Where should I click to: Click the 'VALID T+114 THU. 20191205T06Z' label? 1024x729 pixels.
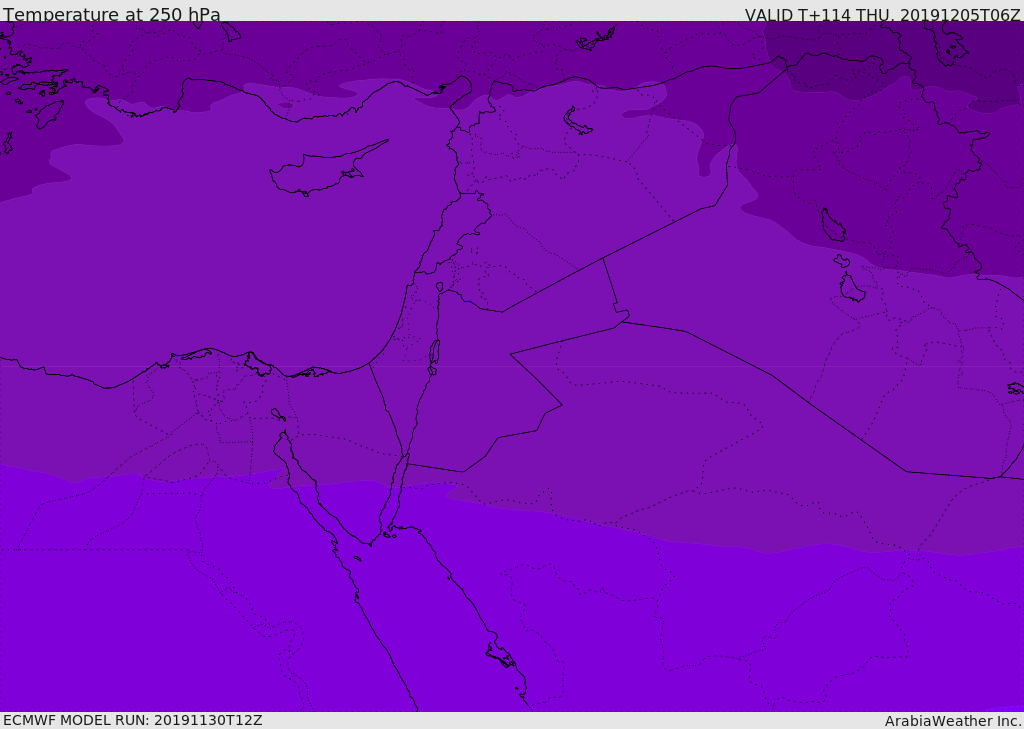click(x=882, y=15)
